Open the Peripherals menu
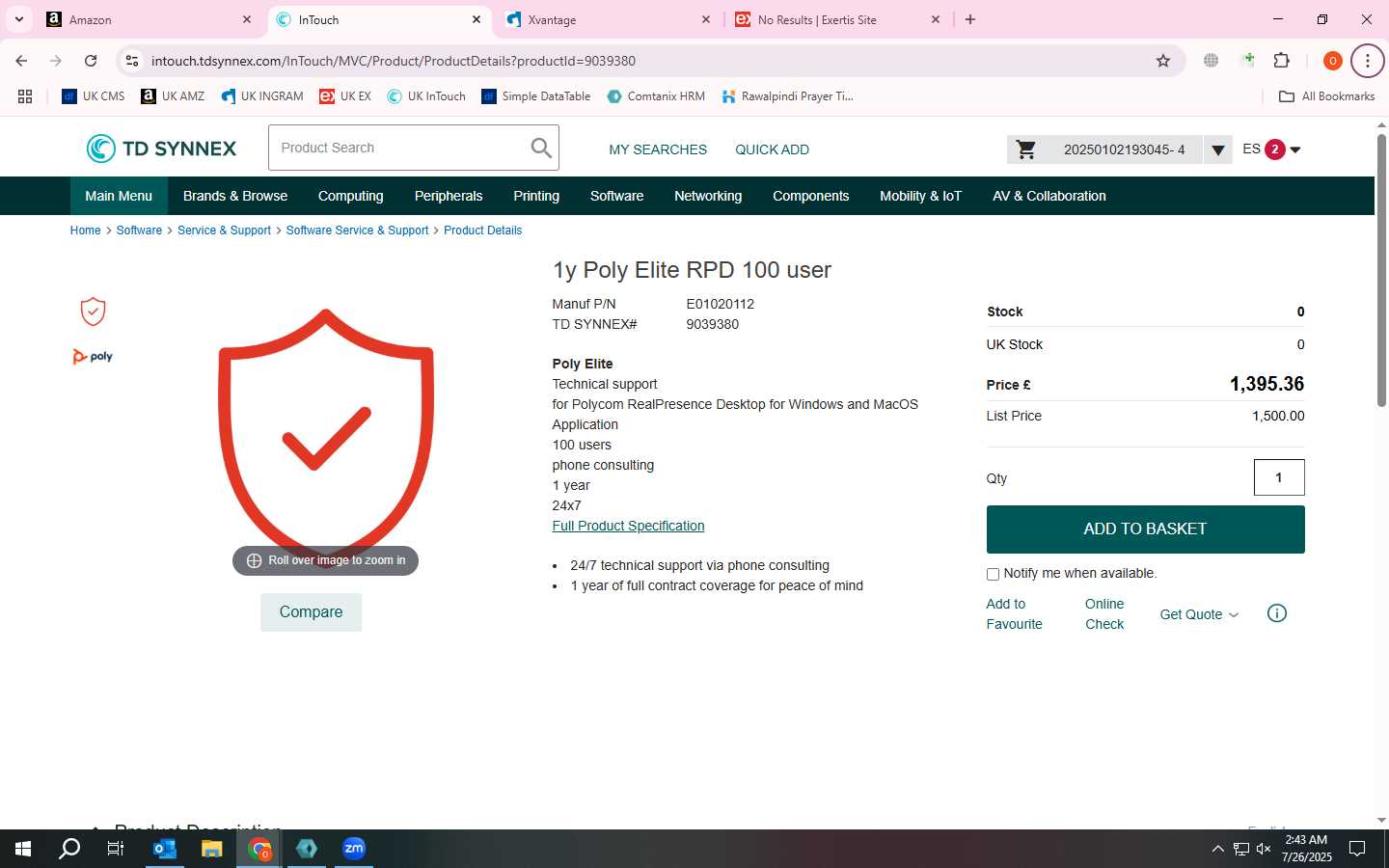The height and width of the screenshot is (868, 1389). point(449,196)
